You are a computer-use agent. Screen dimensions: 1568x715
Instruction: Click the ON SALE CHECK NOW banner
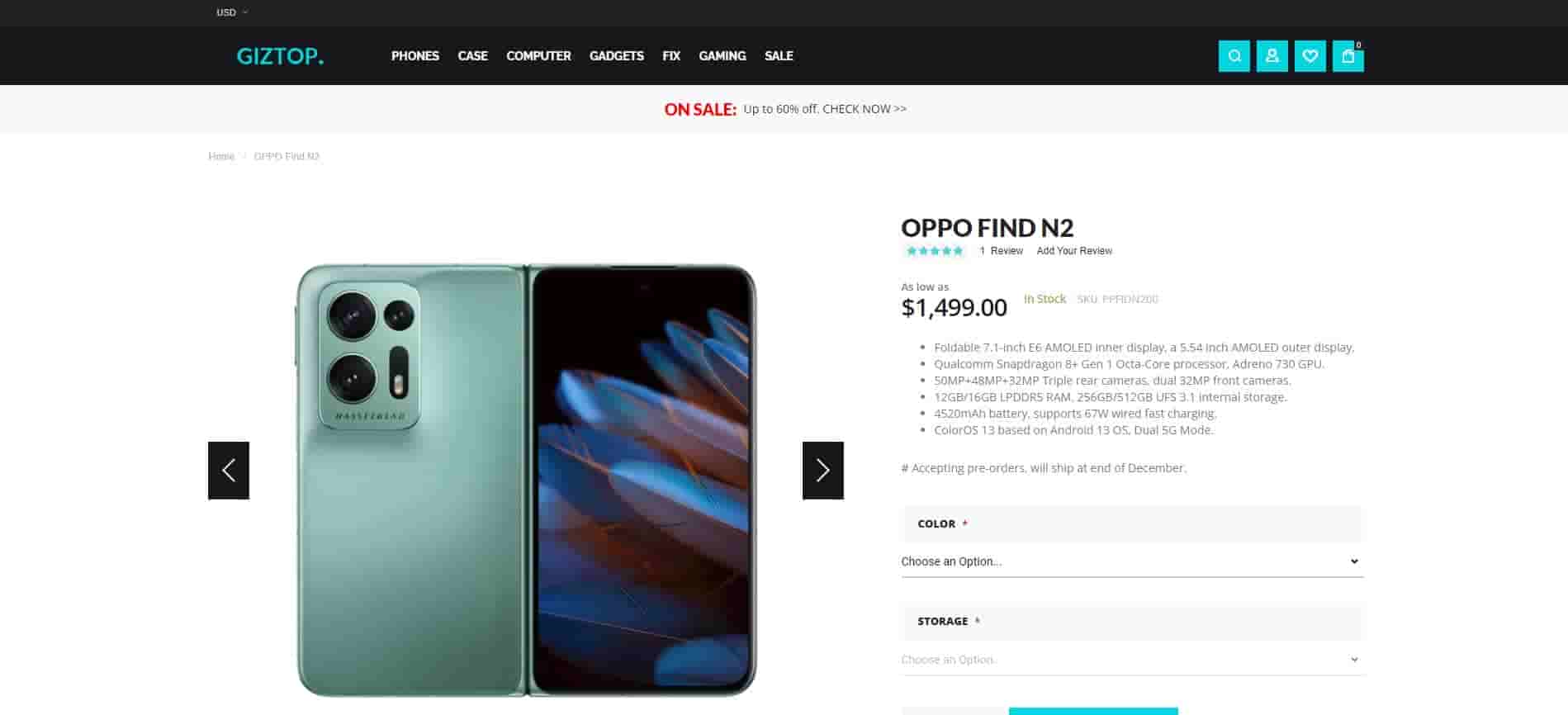pos(785,109)
